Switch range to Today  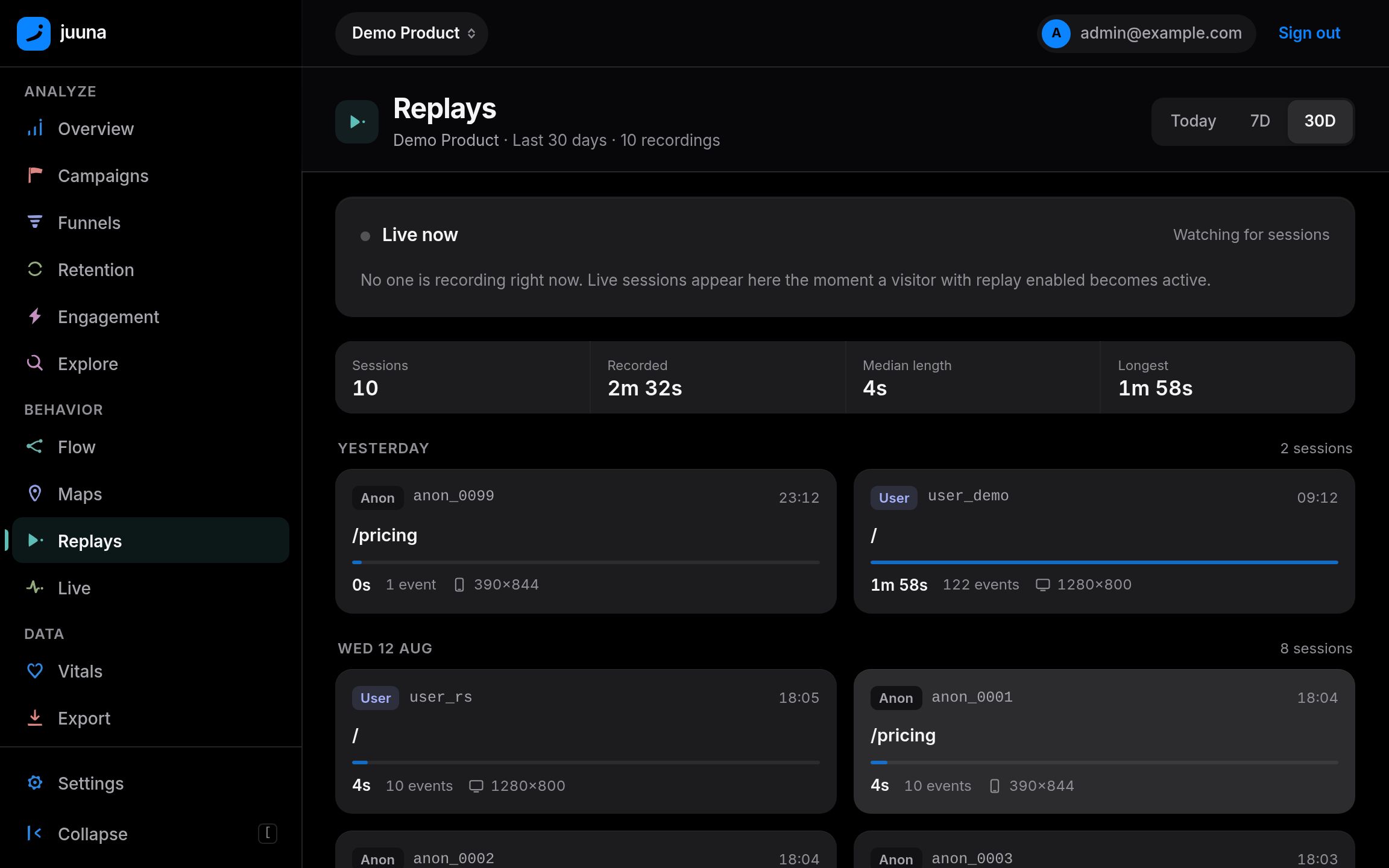tap(1193, 121)
